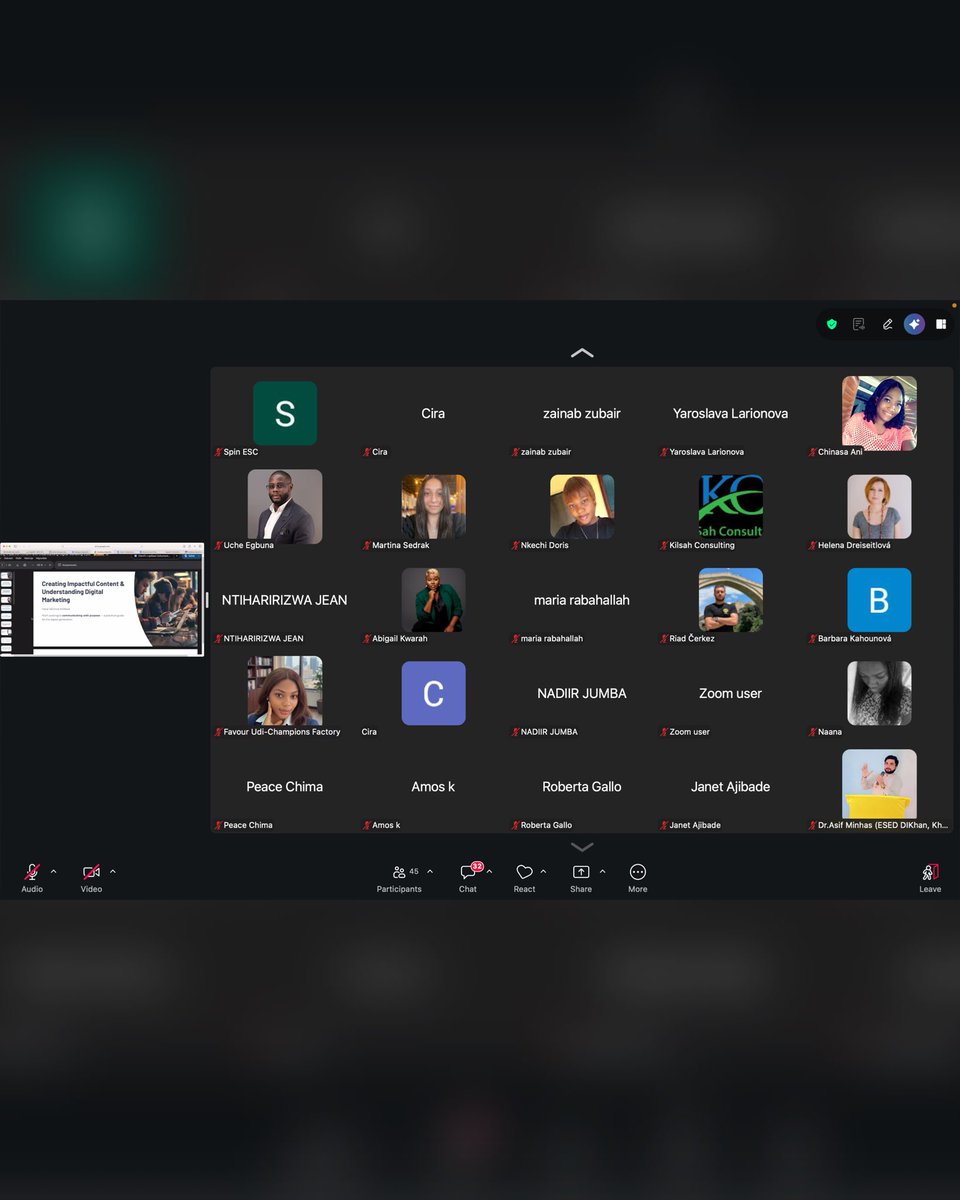Select Uche Egbuna's profile photo

pos(285,506)
